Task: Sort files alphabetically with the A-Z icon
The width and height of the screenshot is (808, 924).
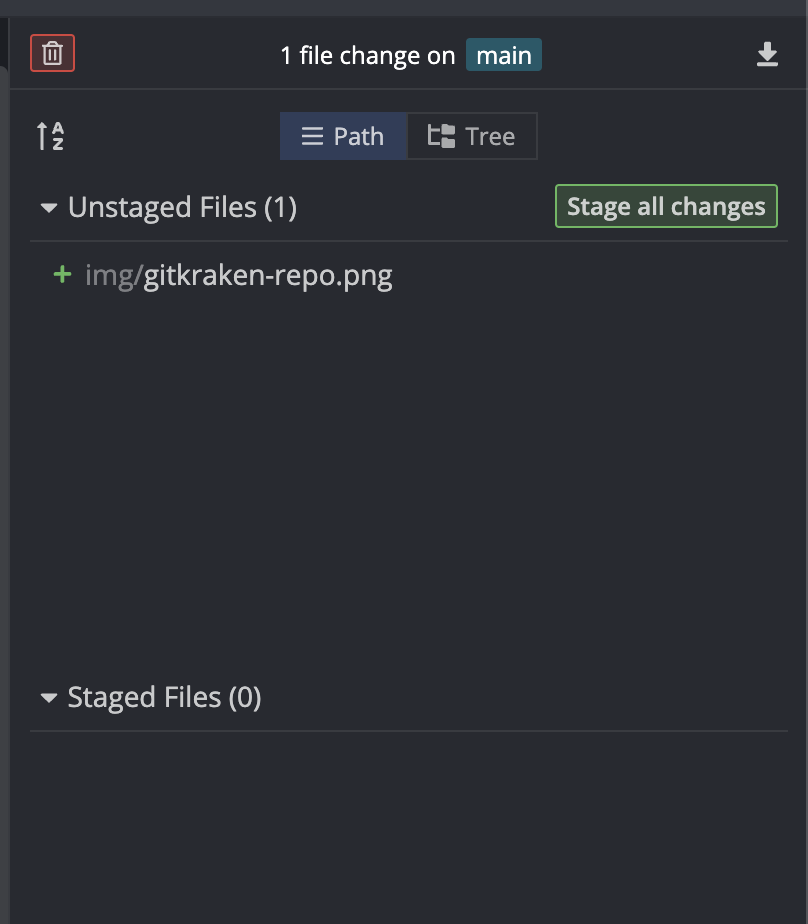Action: click(x=51, y=136)
